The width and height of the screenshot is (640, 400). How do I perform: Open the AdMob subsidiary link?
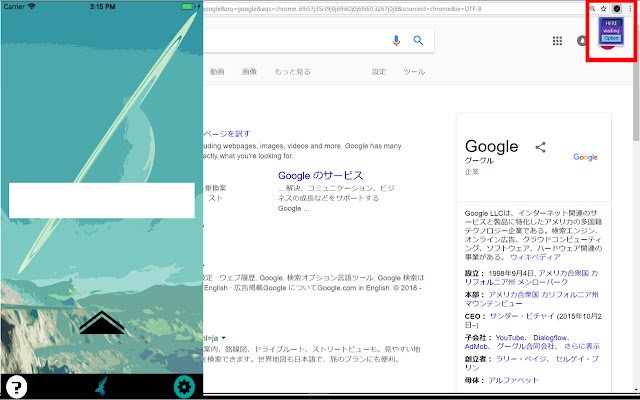476,346
